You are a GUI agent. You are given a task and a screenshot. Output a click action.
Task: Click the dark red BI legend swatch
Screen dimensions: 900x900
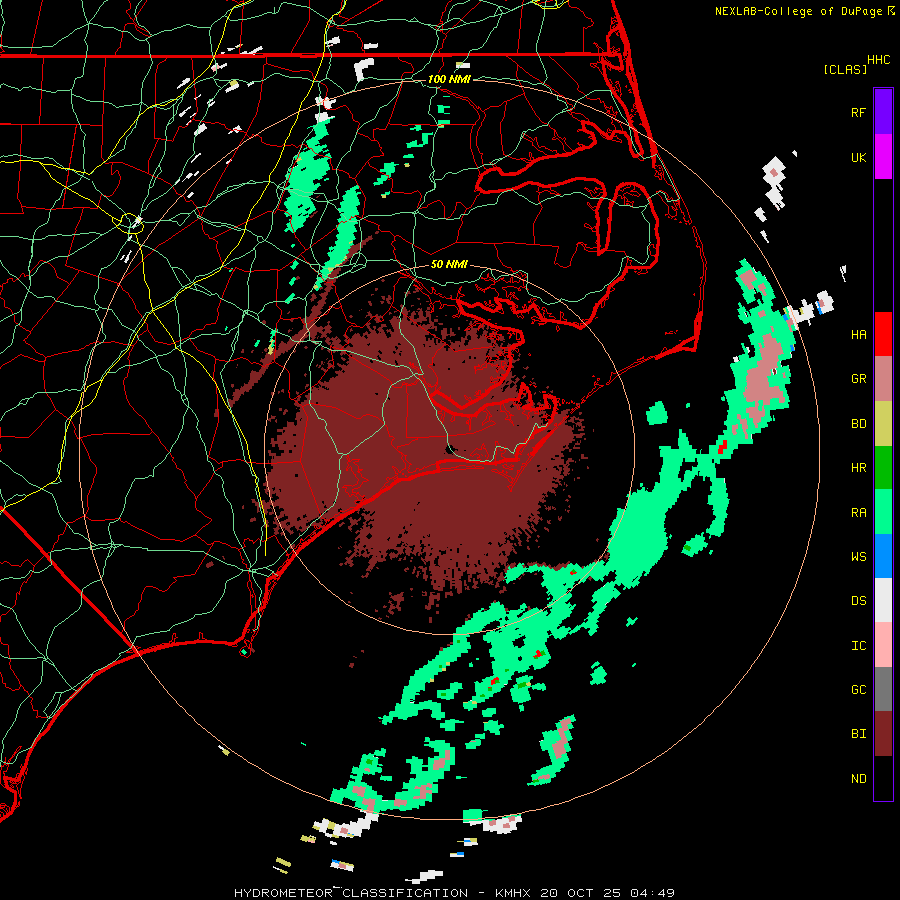coord(883,734)
